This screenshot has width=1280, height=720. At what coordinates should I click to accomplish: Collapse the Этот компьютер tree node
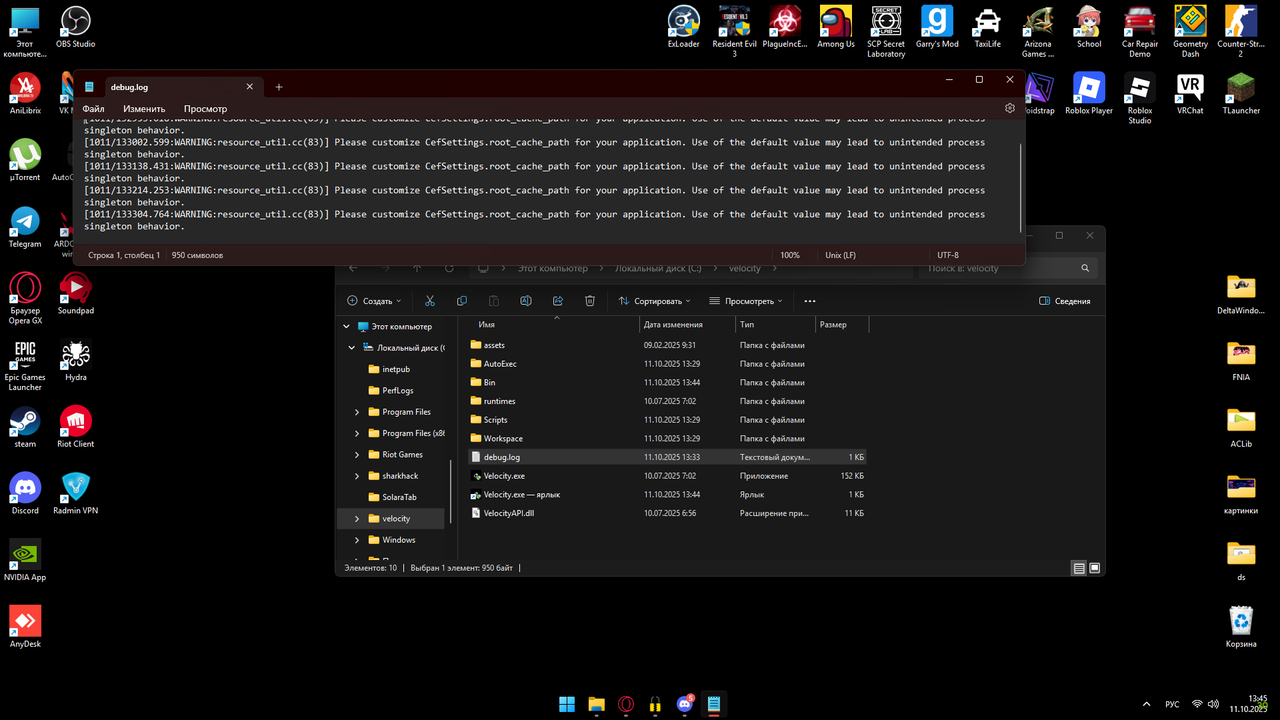(347, 326)
